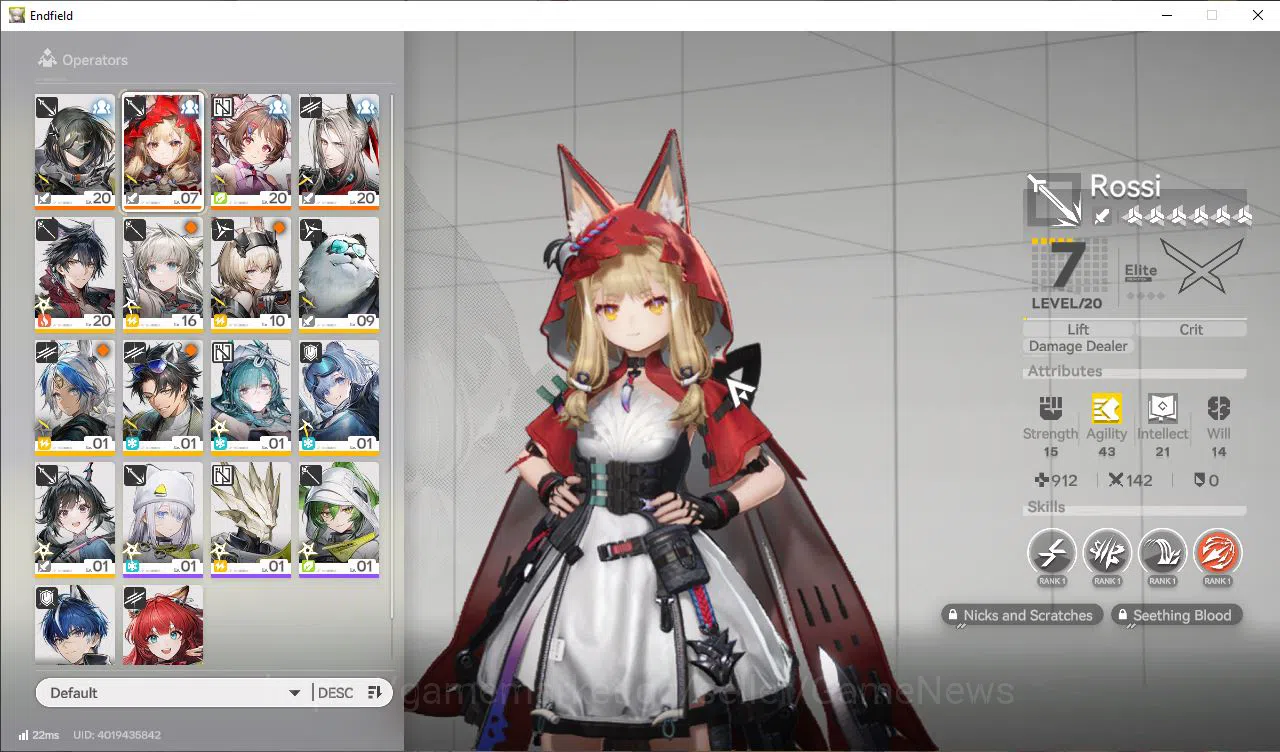Click the HP stat value 912
The height and width of the screenshot is (752, 1280).
(1057, 480)
